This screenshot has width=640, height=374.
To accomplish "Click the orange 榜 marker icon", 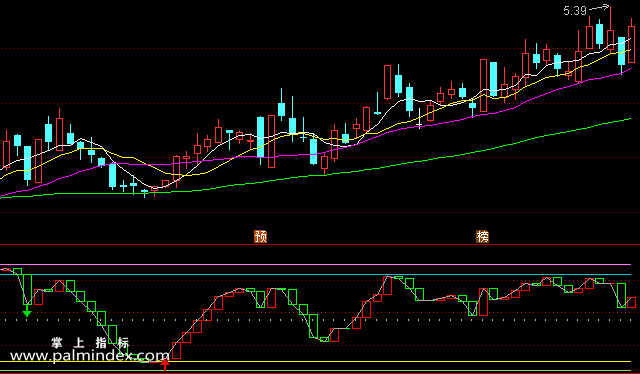I will (x=482, y=236).
